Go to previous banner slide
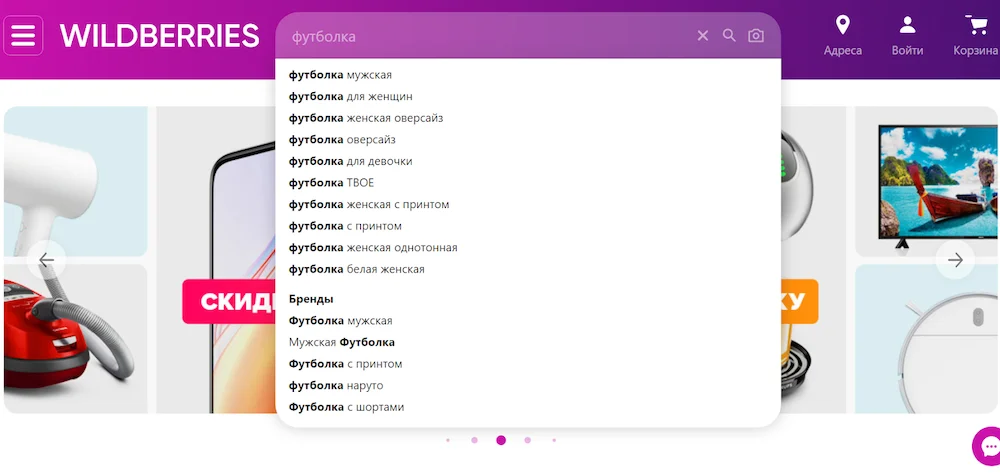 pos(46,260)
